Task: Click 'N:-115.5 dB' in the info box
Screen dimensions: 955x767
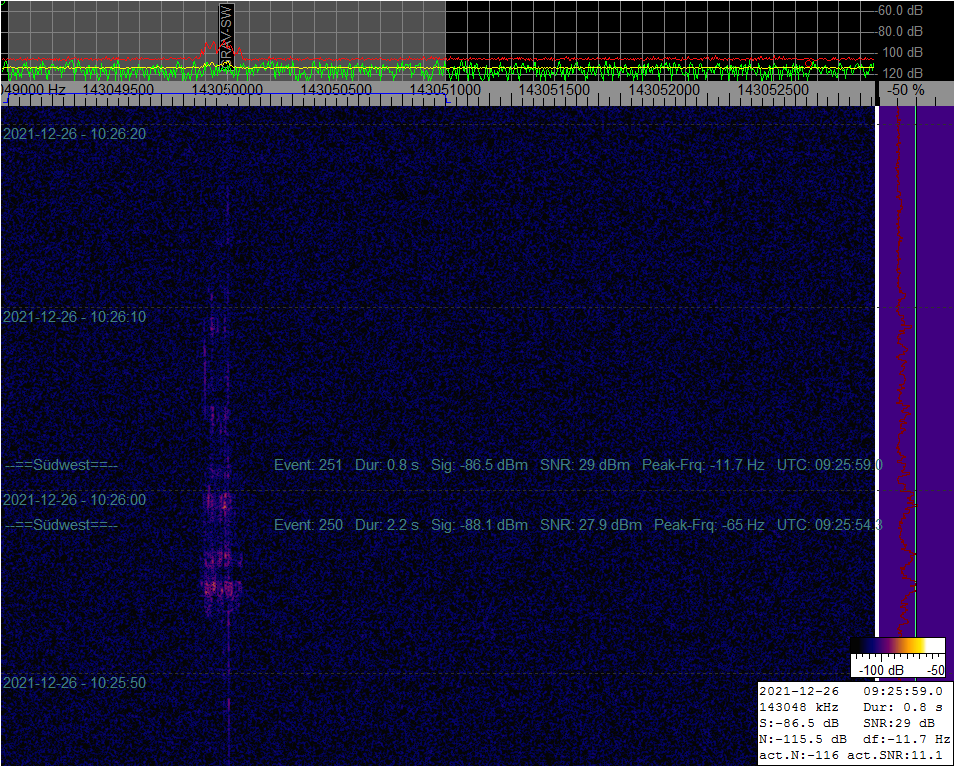Action: [x=803, y=740]
